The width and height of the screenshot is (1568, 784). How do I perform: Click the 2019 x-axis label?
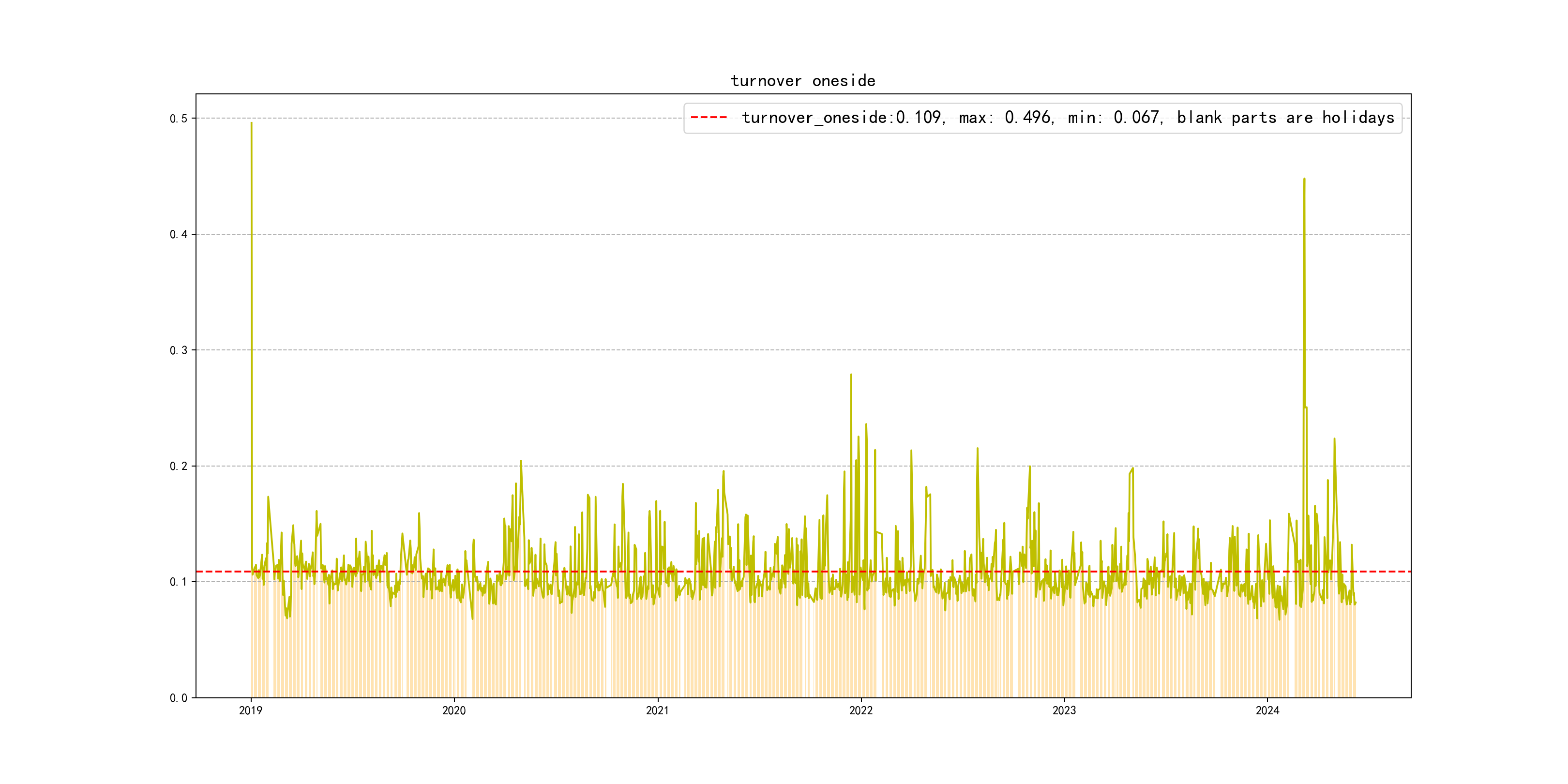tap(250, 710)
